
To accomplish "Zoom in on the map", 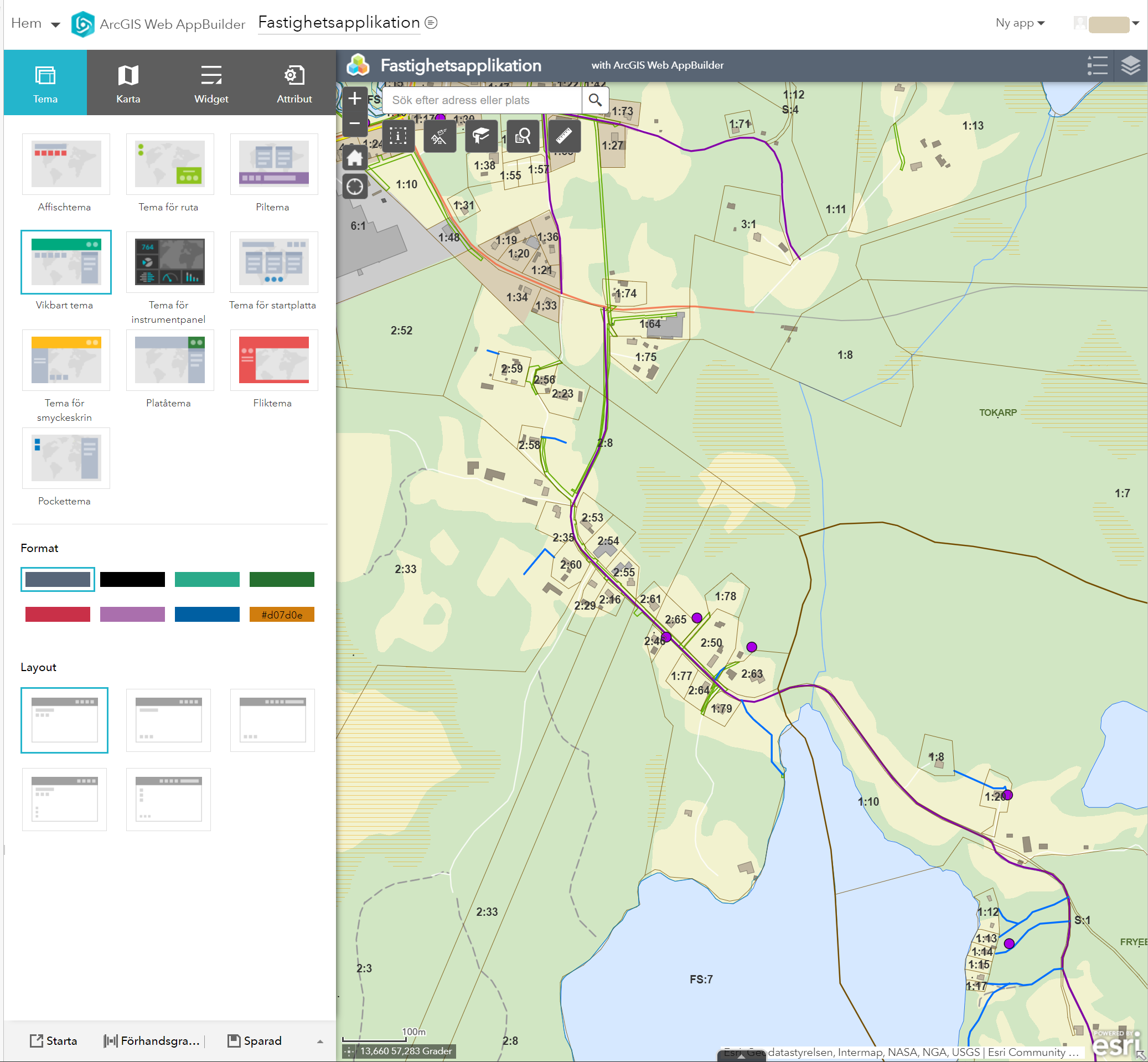I will [x=354, y=98].
